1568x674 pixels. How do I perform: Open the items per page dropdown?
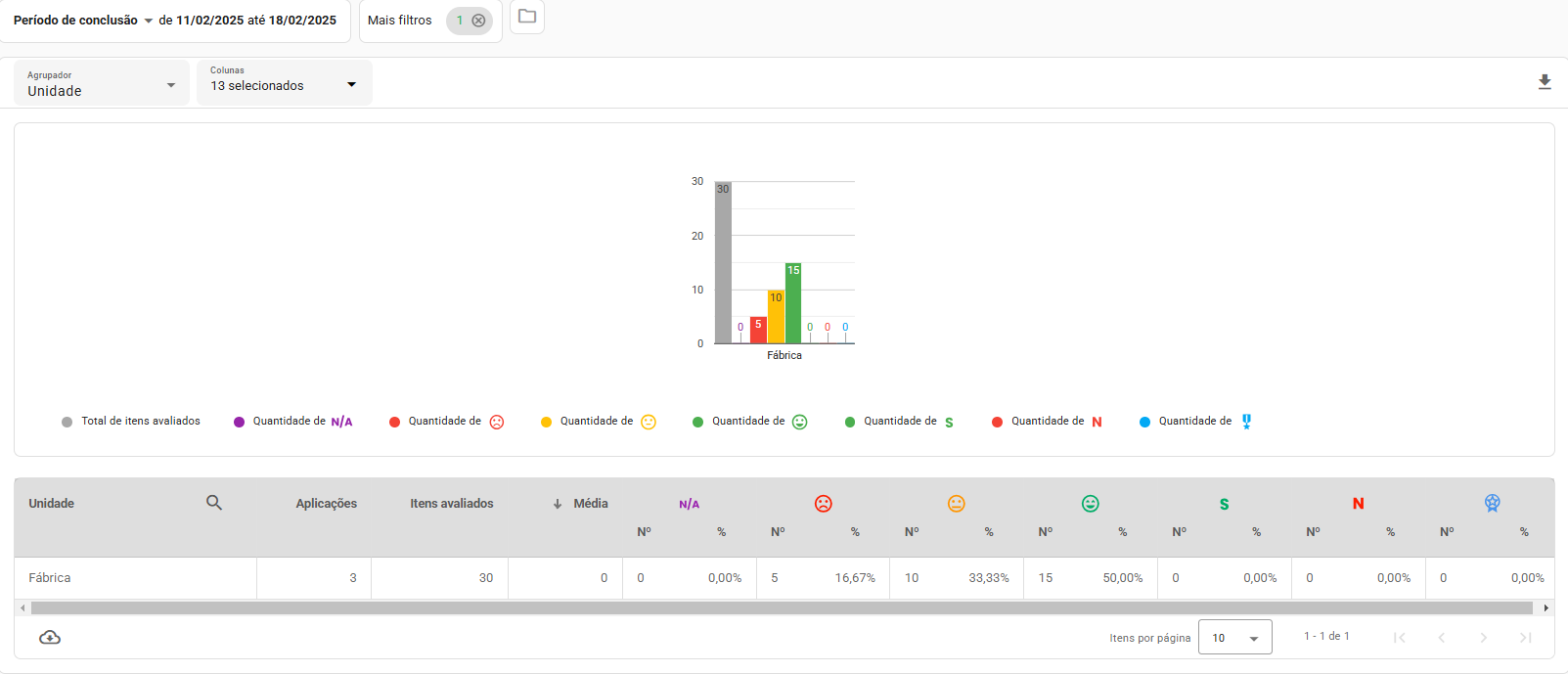point(1234,638)
